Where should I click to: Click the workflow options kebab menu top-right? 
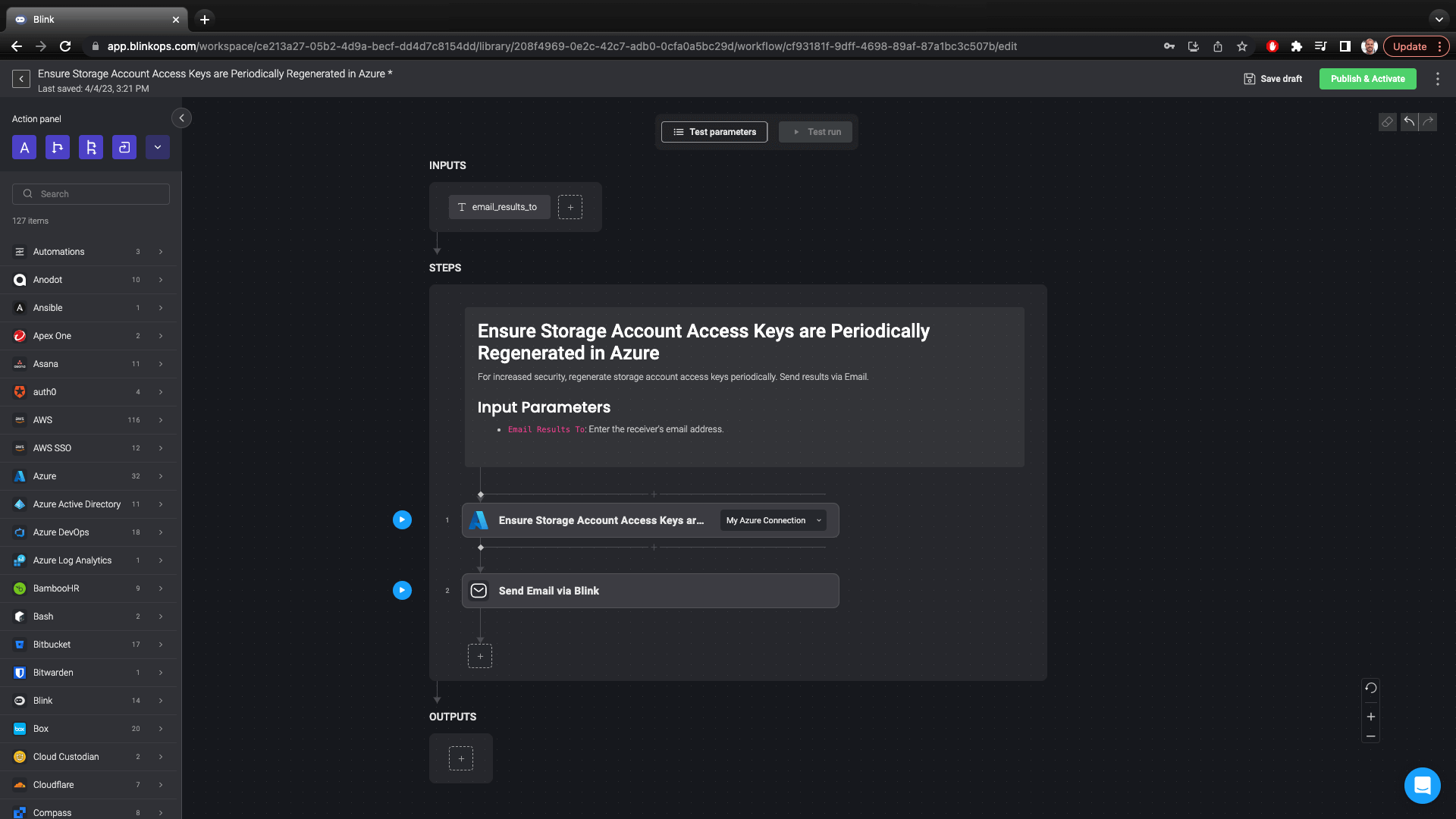[1439, 78]
